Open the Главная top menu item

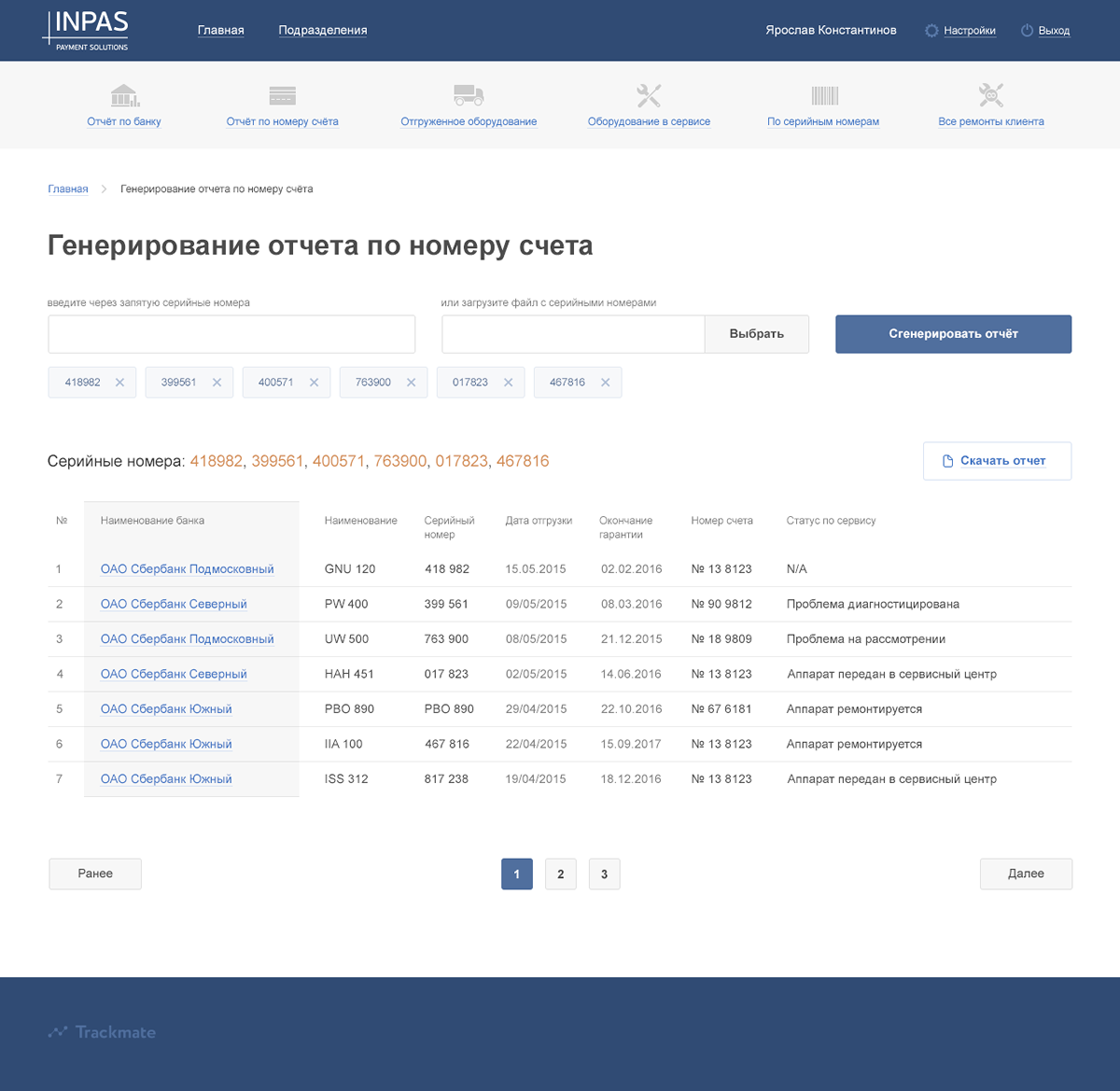point(221,31)
